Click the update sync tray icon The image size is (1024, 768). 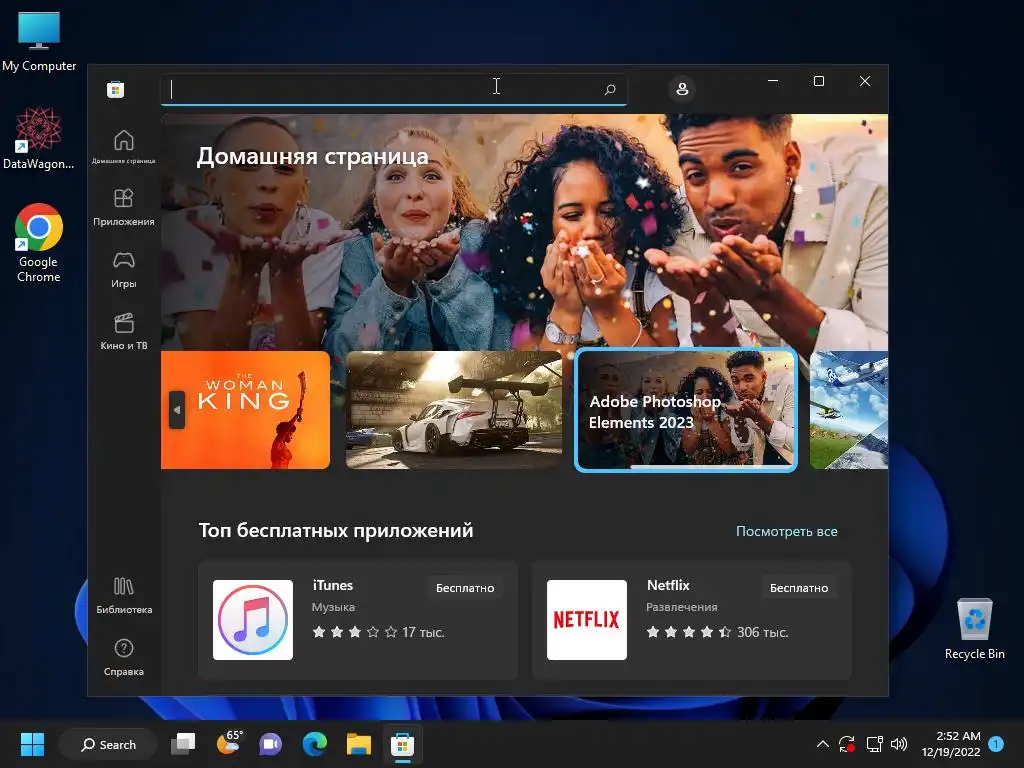click(x=847, y=744)
